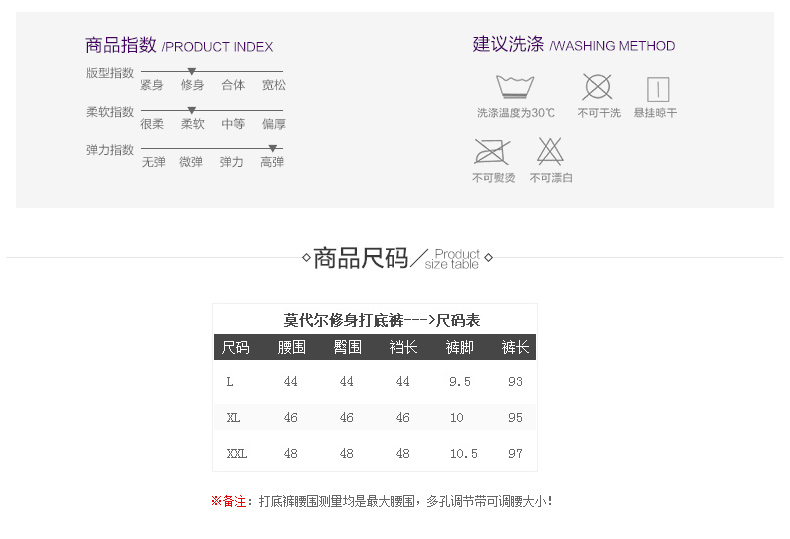The width and height of the screenshot is (790, 539).
Task: Select the XXL size row label
Action: tap(237, 454)
